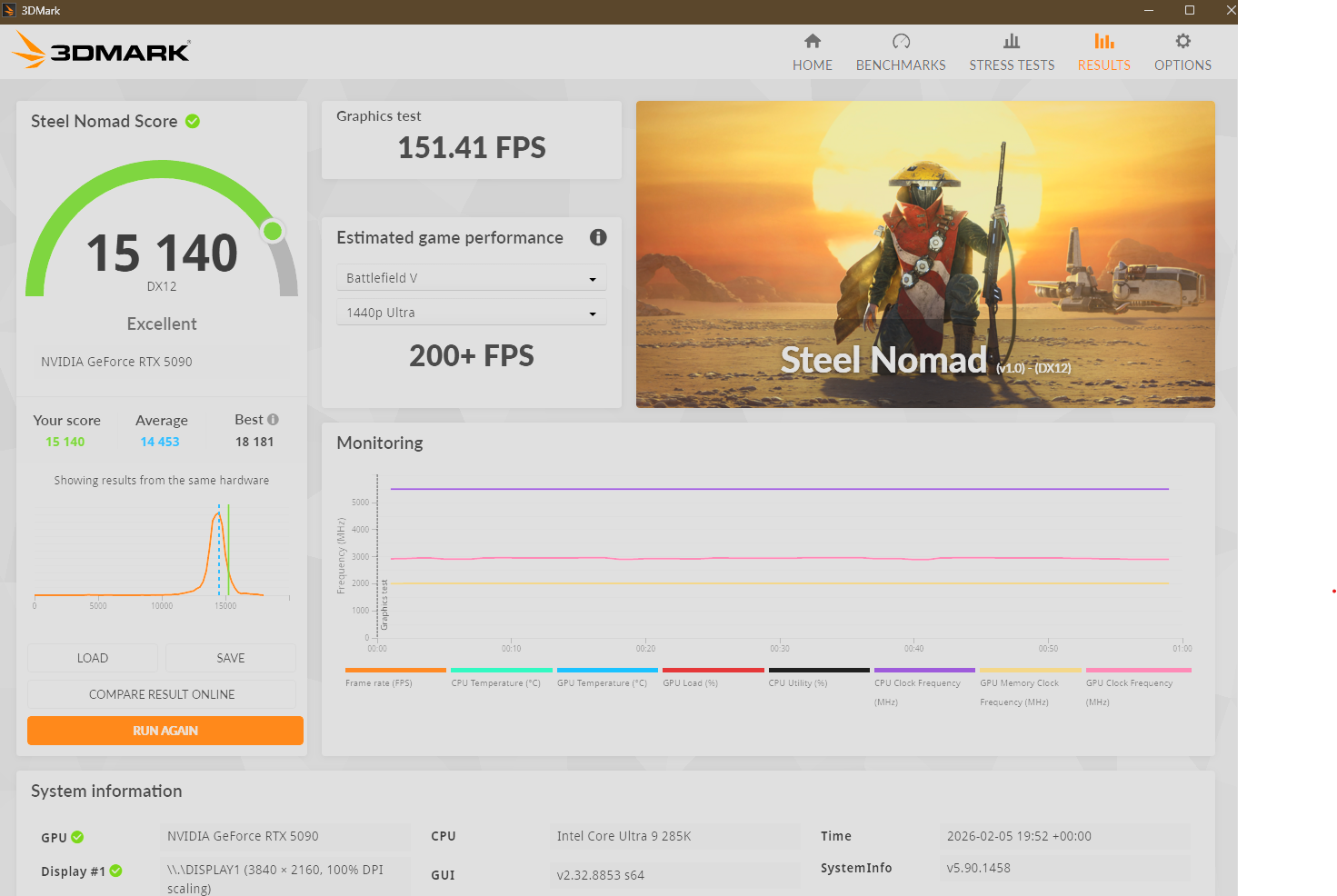Click the green check next to Steel Nomad Score
The image size is (1337, 896).
pyautogui.click(x=193, y=121)
